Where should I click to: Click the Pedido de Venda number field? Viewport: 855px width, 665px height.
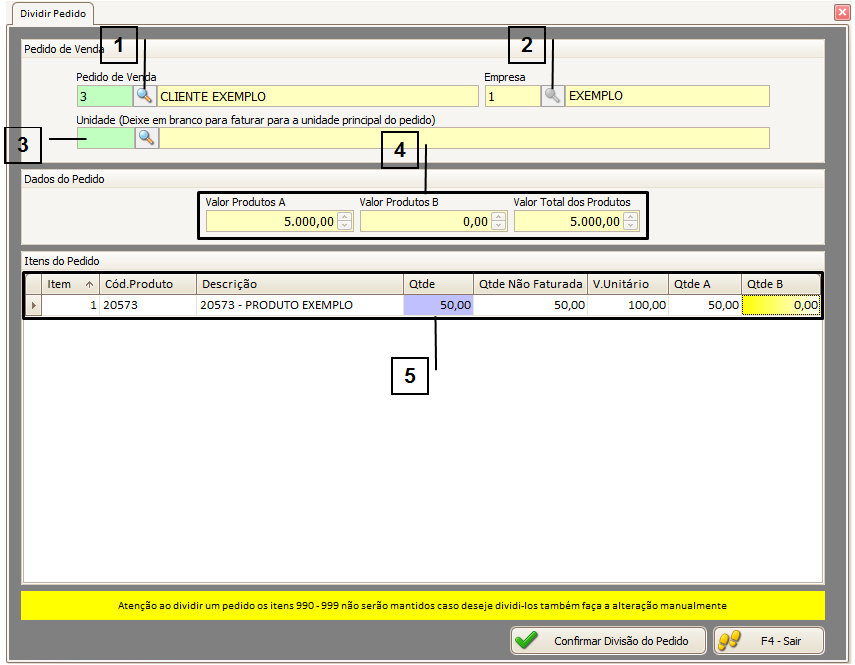pos(104,96)
